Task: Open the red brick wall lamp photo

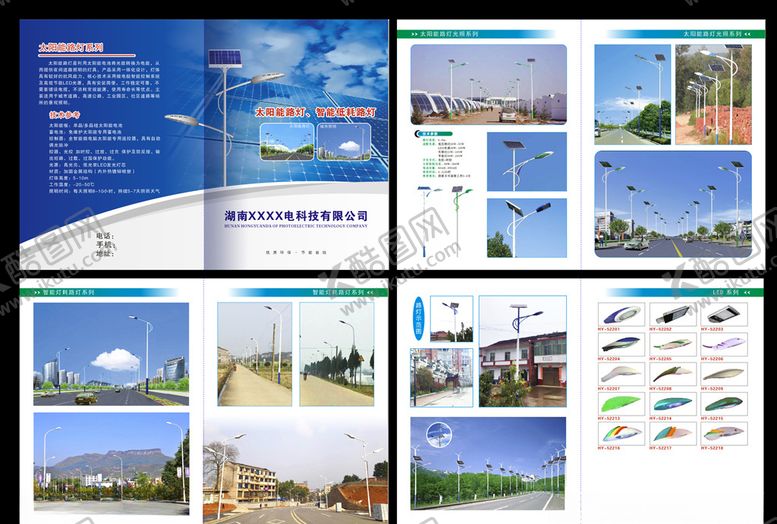Action: 713,93
